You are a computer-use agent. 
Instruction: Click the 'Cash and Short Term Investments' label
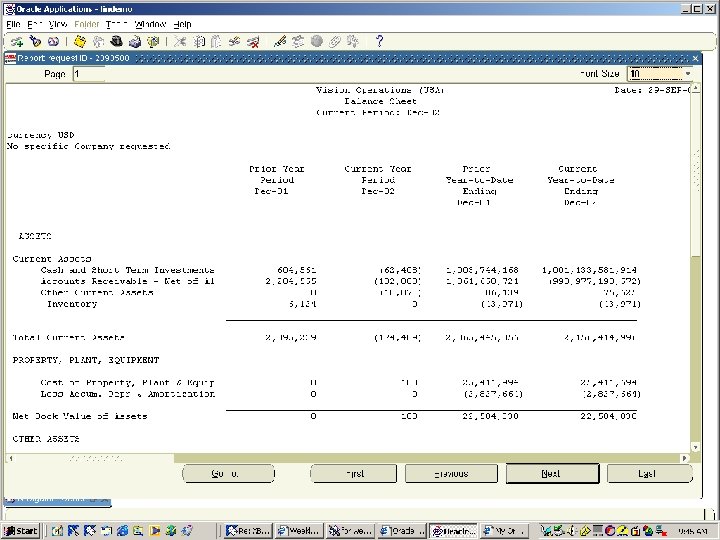tap(127, 270)
